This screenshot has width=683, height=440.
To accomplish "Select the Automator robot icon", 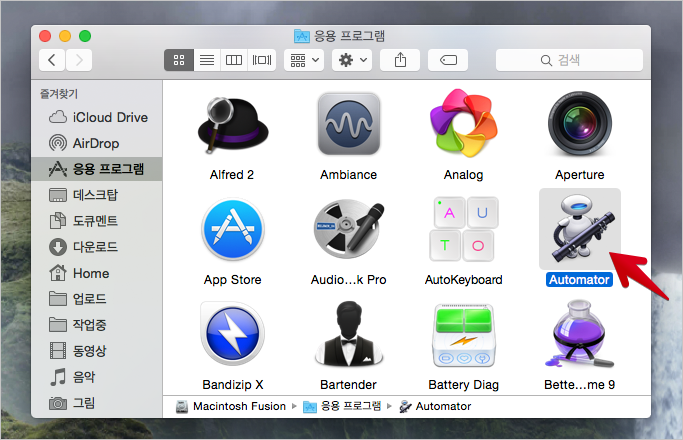I will click(580, 229).
